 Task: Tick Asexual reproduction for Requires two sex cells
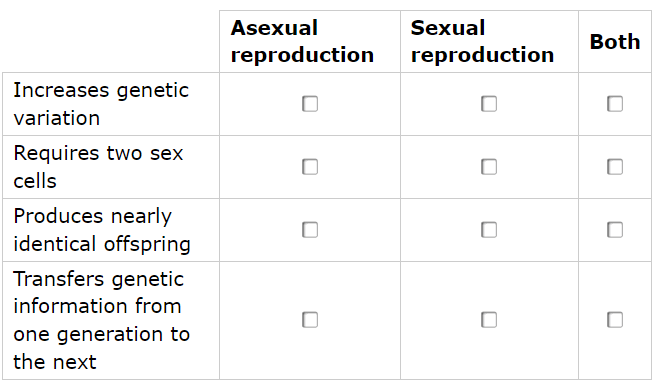tap(310, 167)
